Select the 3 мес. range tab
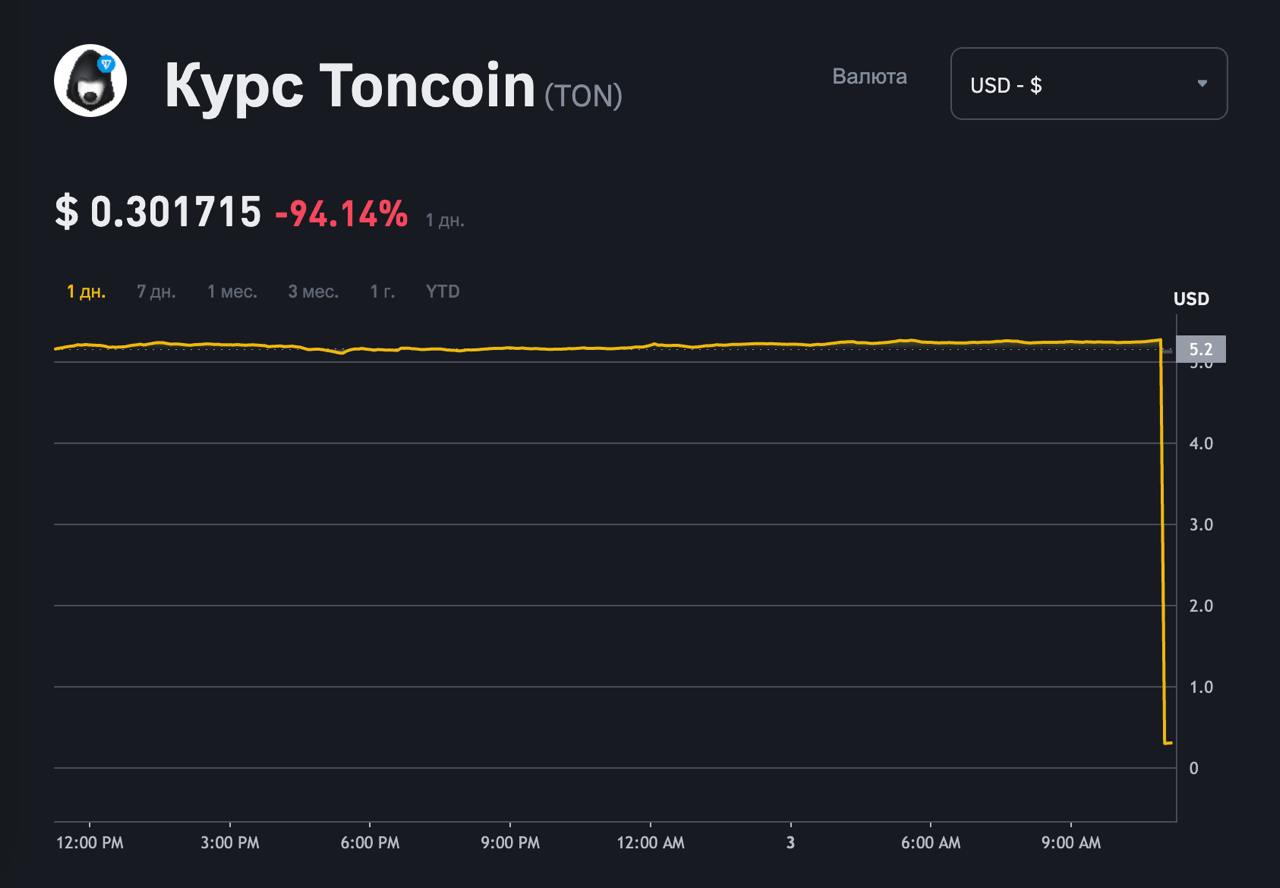The image size is (1280, 888). [313, 292]
